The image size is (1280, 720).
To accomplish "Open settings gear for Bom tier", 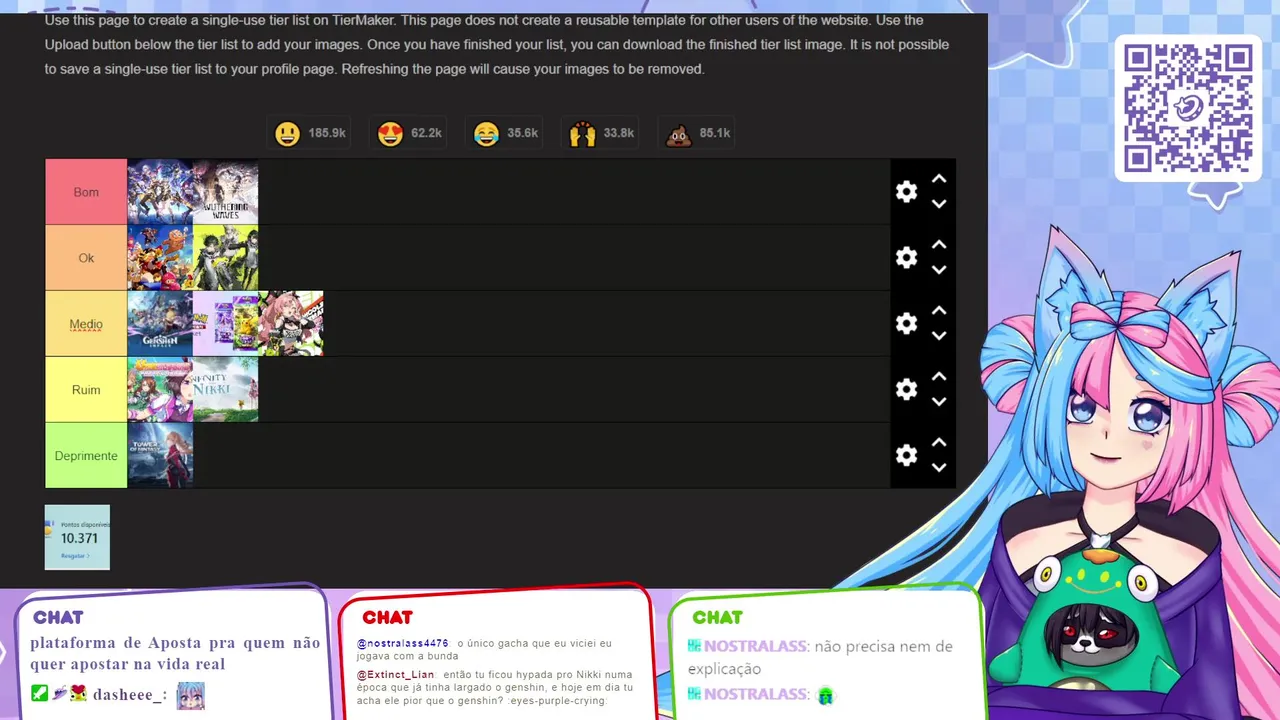I will (906, 192).
